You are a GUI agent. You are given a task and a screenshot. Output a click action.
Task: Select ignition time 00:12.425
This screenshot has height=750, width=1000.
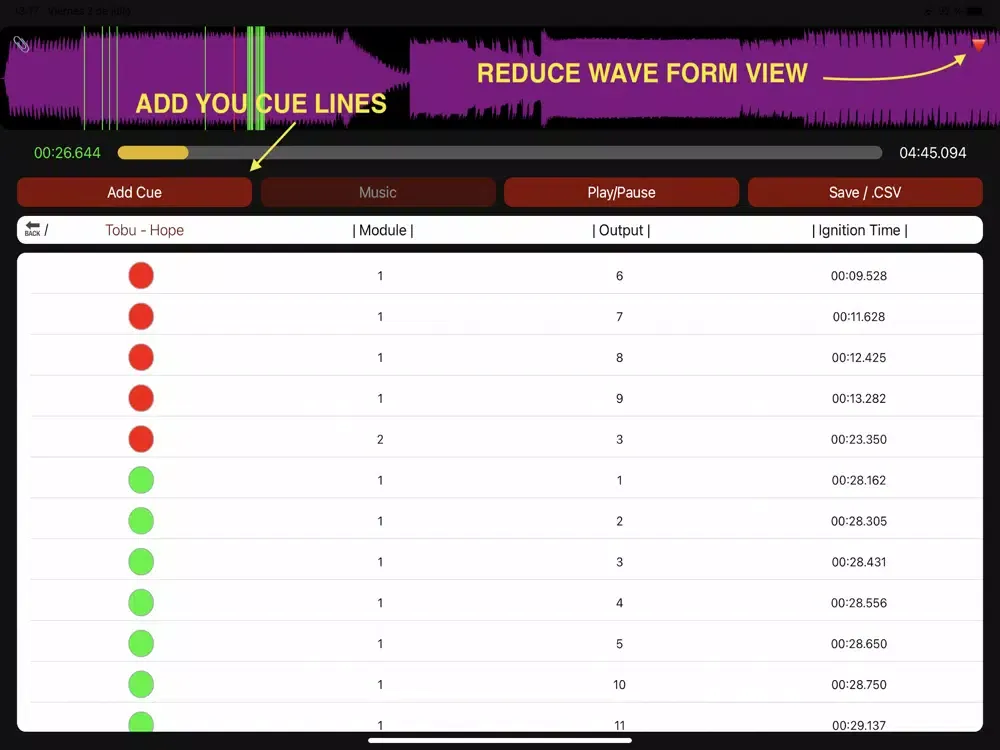coord(858,358)
